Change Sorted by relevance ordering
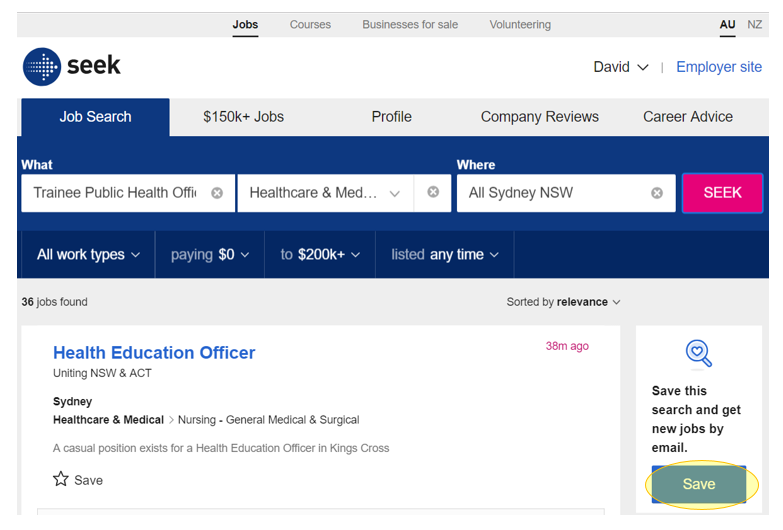Viewport: 783px width, 530px height. click(563, 302)
